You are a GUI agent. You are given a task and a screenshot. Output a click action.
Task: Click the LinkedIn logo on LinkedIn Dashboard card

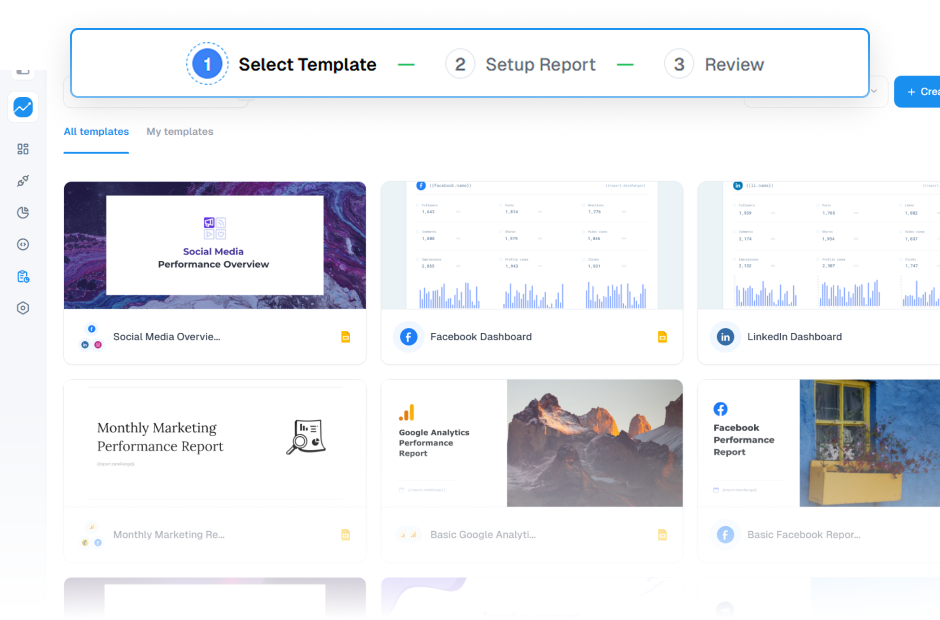coord(725,337)
